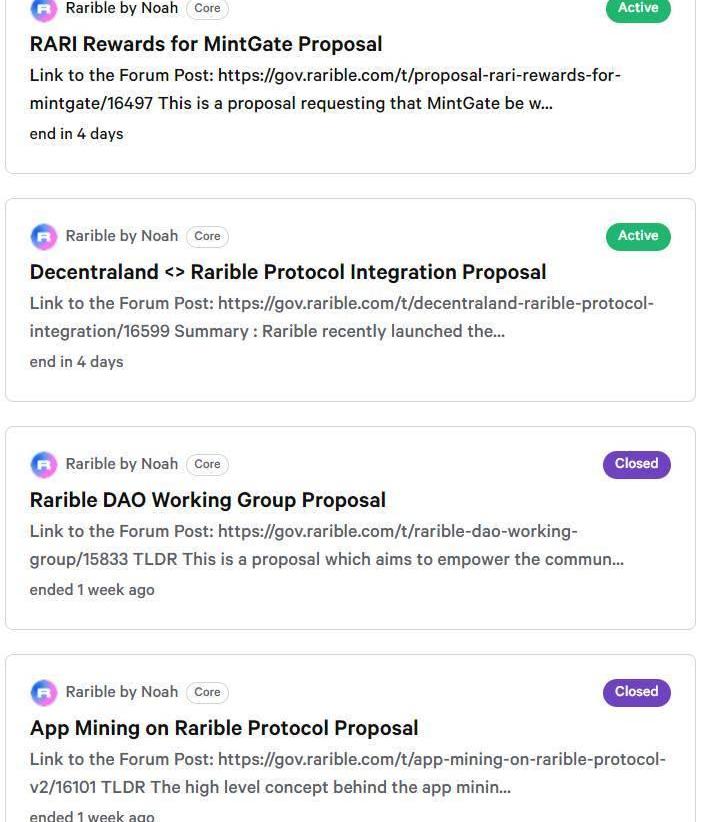Open the Rarible DAO Working Group Proposal title
Screen dimensions: 703x822
pos(208,500)
